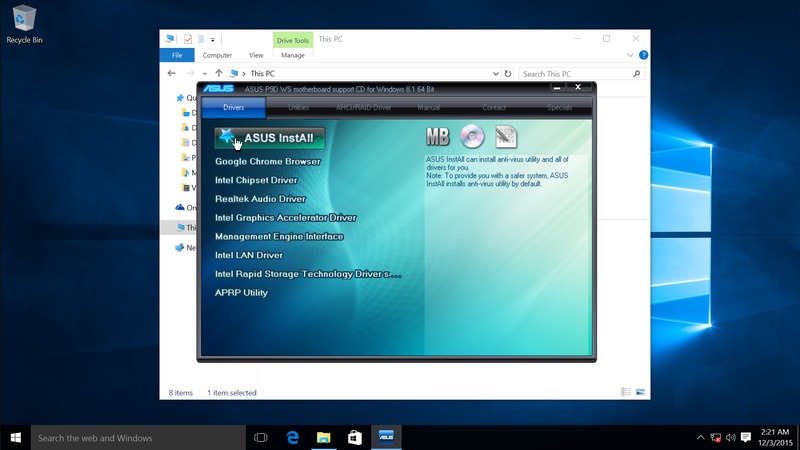This screenshot has height=450, width=800.
Task: Show hidden system tray icons
Action: pos(701,437)
